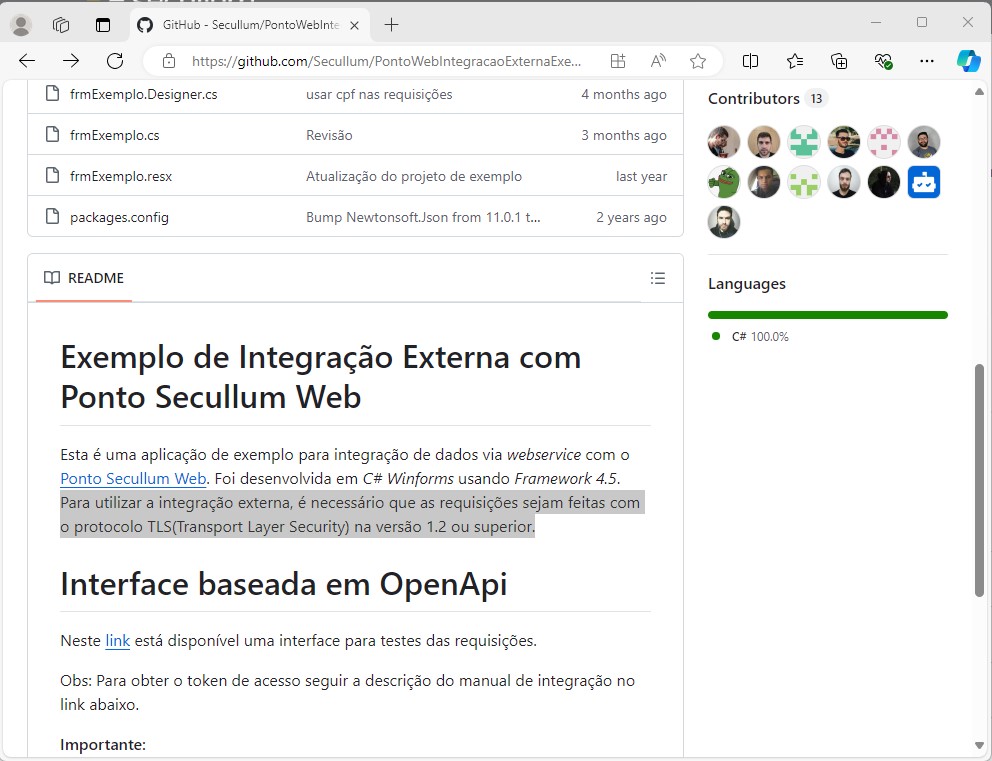Open commit 'usar cpf nas requisições'

pos(379,94)
